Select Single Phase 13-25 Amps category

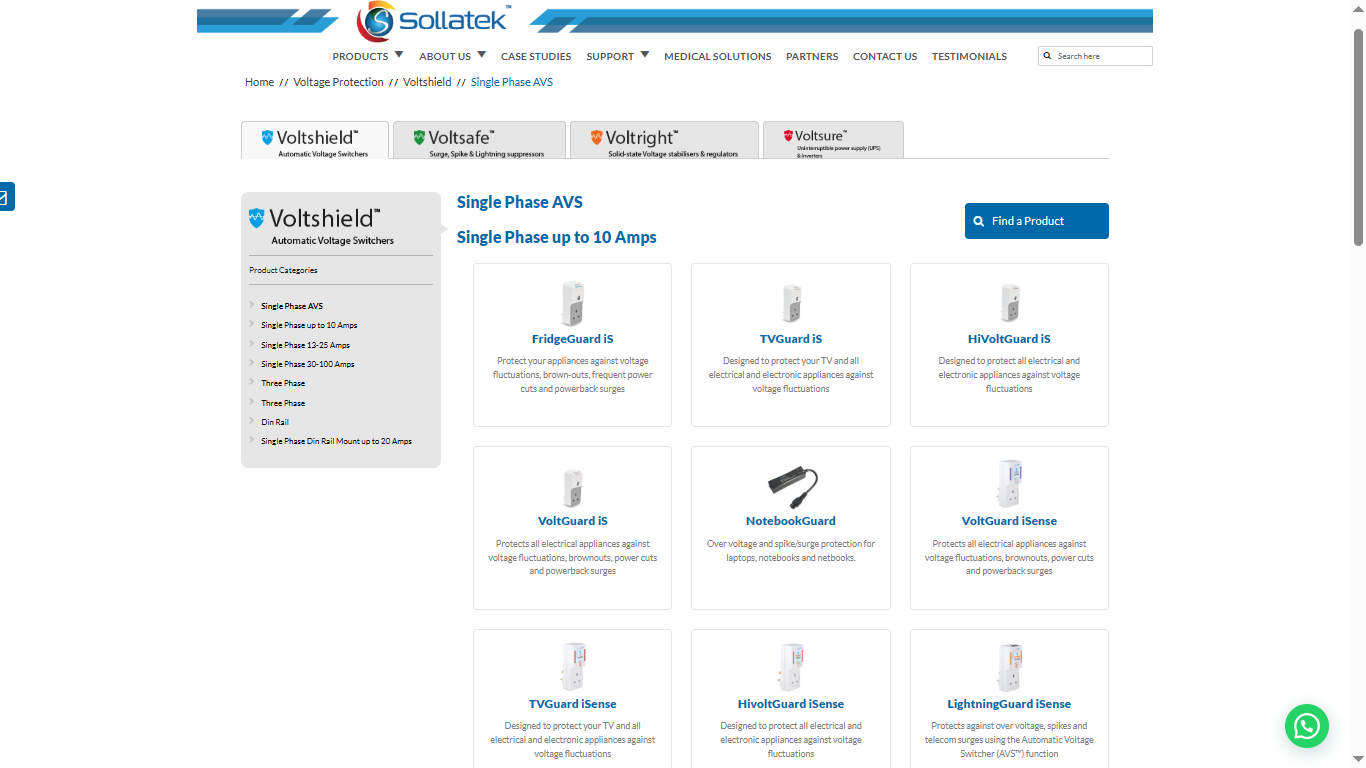(305, 345)
